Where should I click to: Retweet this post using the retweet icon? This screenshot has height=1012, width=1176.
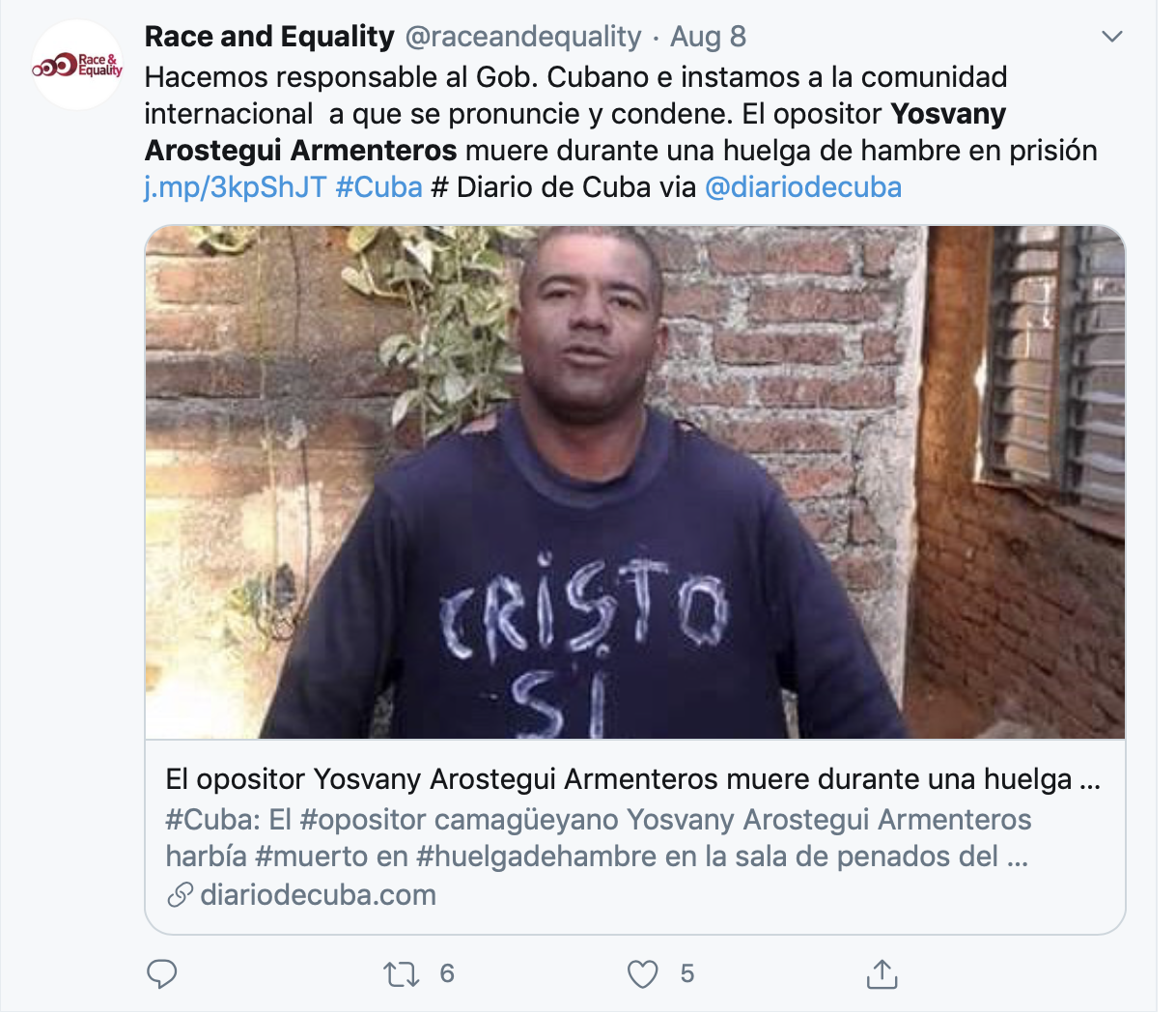pyautogui.click(x=401, y=974)
